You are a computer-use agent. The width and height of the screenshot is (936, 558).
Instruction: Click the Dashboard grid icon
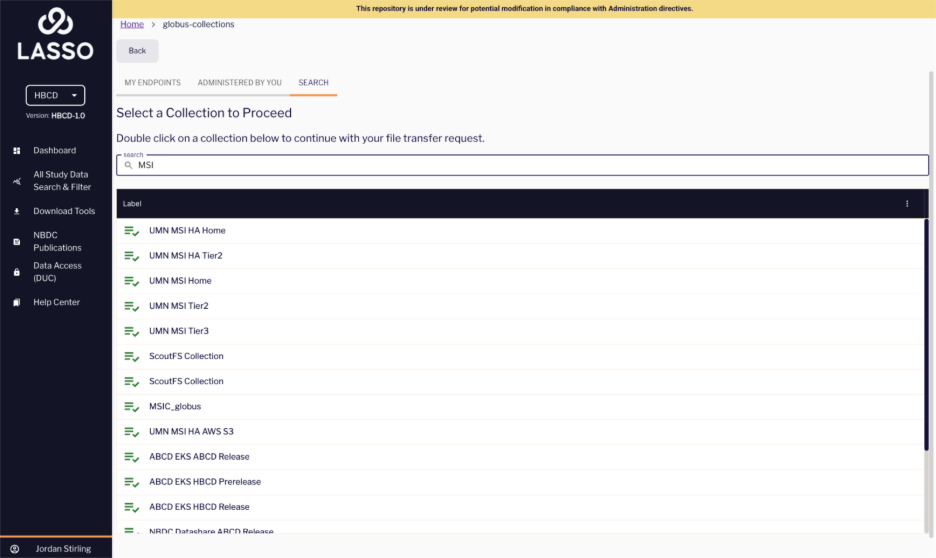pyautogui.click(x=17, y=151)
